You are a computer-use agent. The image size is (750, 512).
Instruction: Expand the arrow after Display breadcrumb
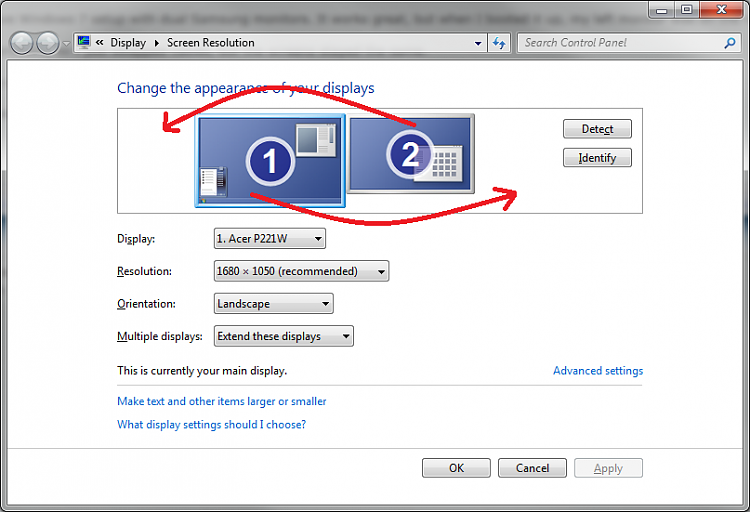156,43
